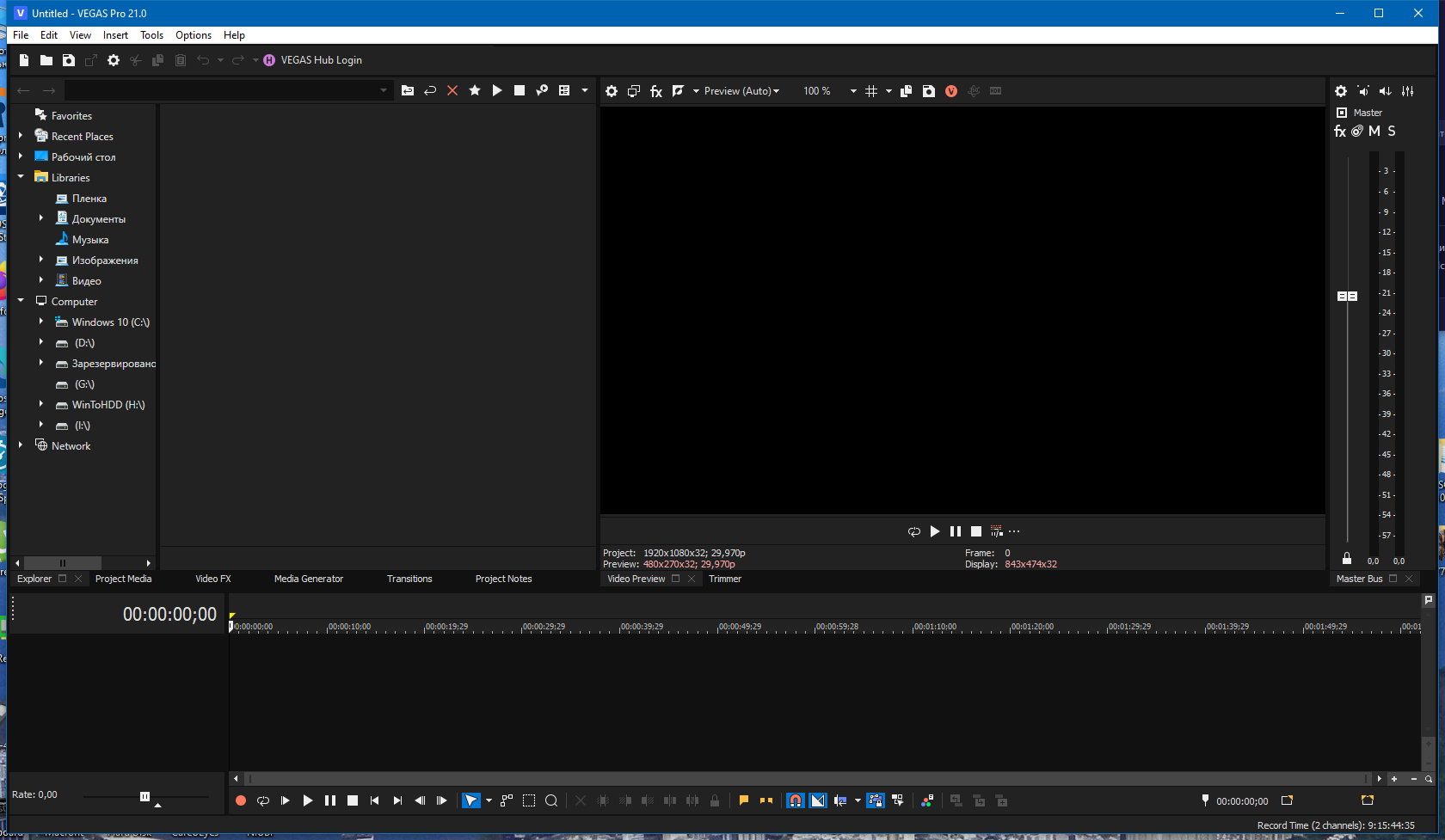The height and width of the screenshot is (840, 1445).
Task: Open the Preview (Auto) quality dropdown
Action: click(x=741, y=91)
